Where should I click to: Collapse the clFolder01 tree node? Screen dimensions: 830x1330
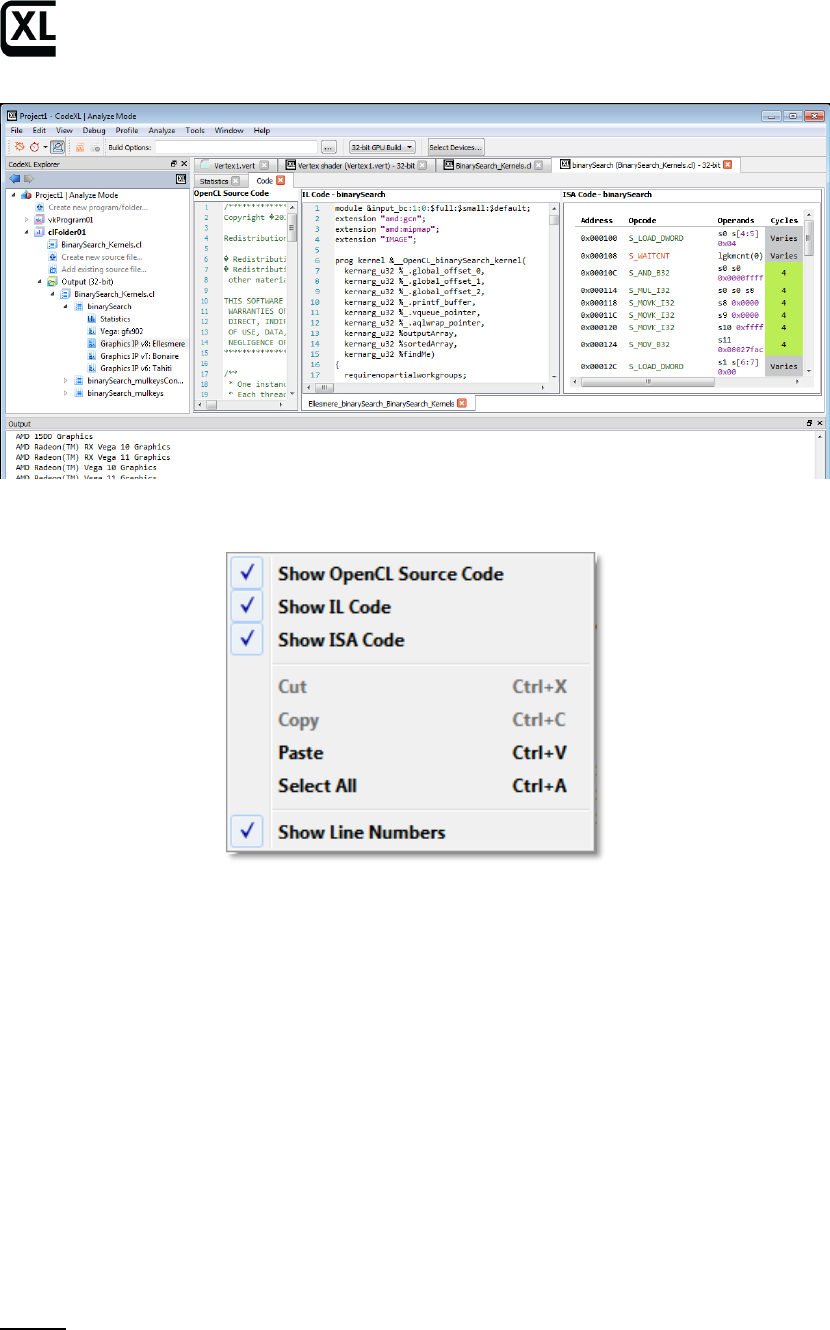click(x=27, y=232)
